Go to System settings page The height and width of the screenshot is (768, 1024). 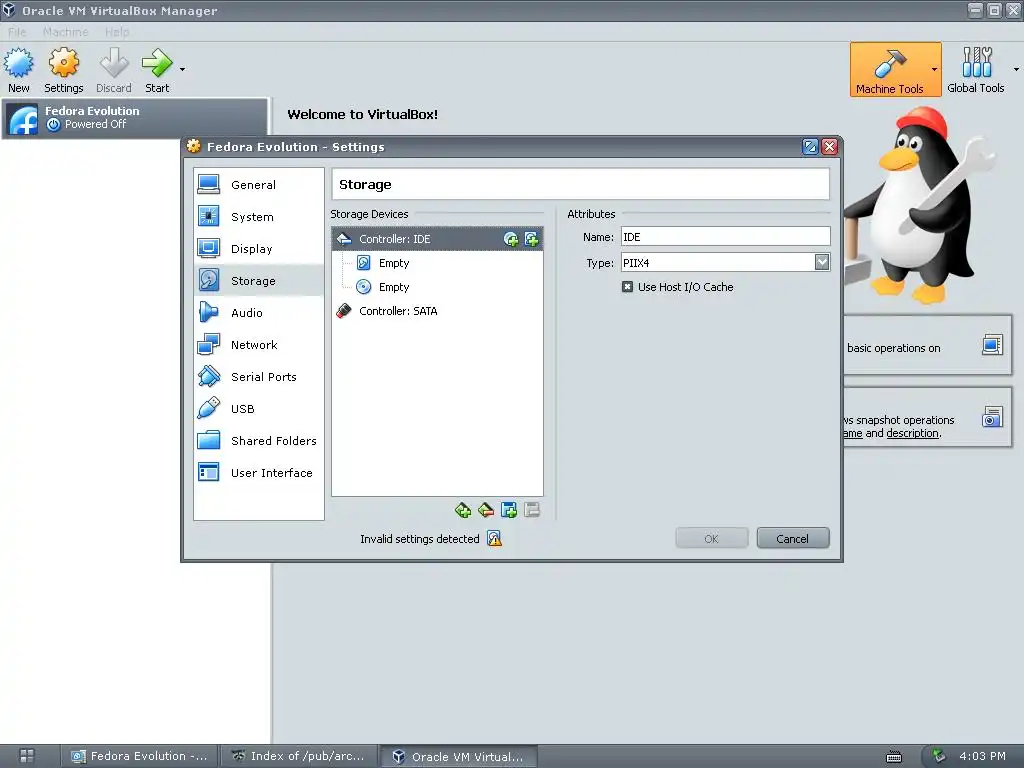(259, 217)
